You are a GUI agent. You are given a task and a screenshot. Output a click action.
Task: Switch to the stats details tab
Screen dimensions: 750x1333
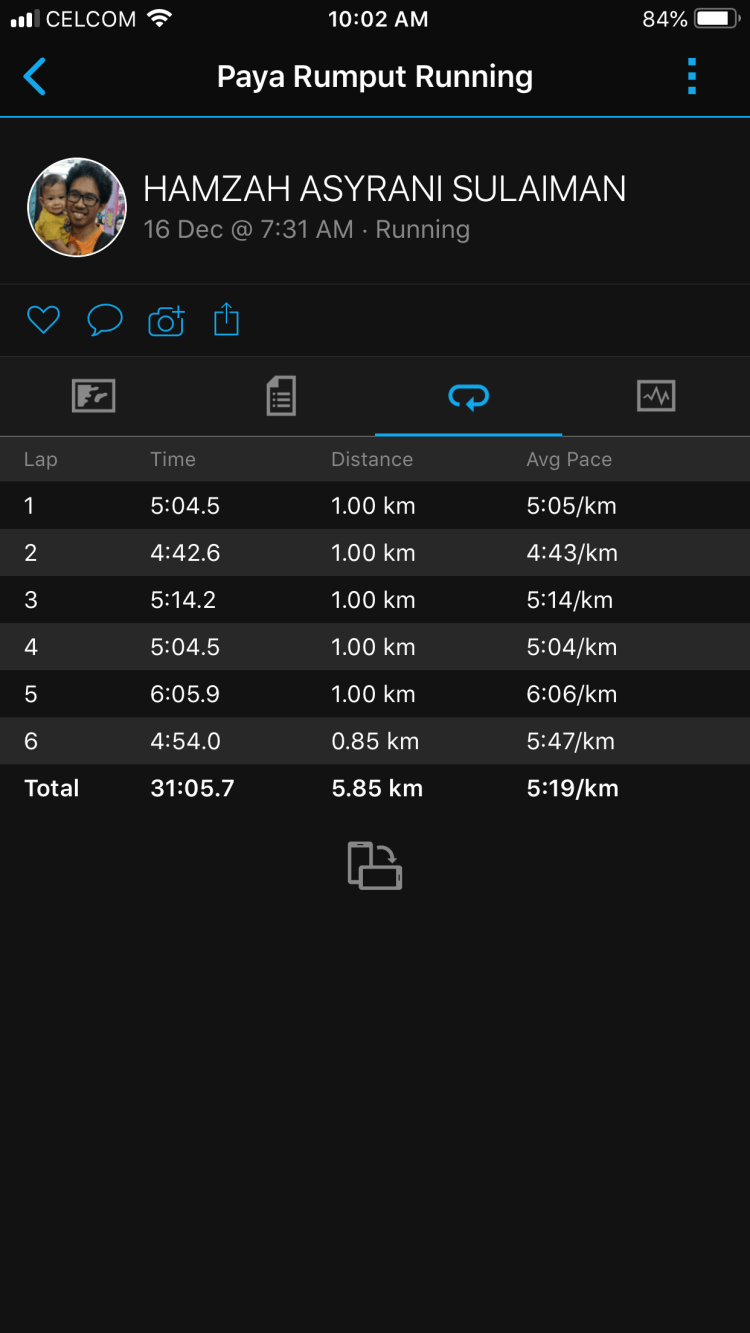(281, 396)
